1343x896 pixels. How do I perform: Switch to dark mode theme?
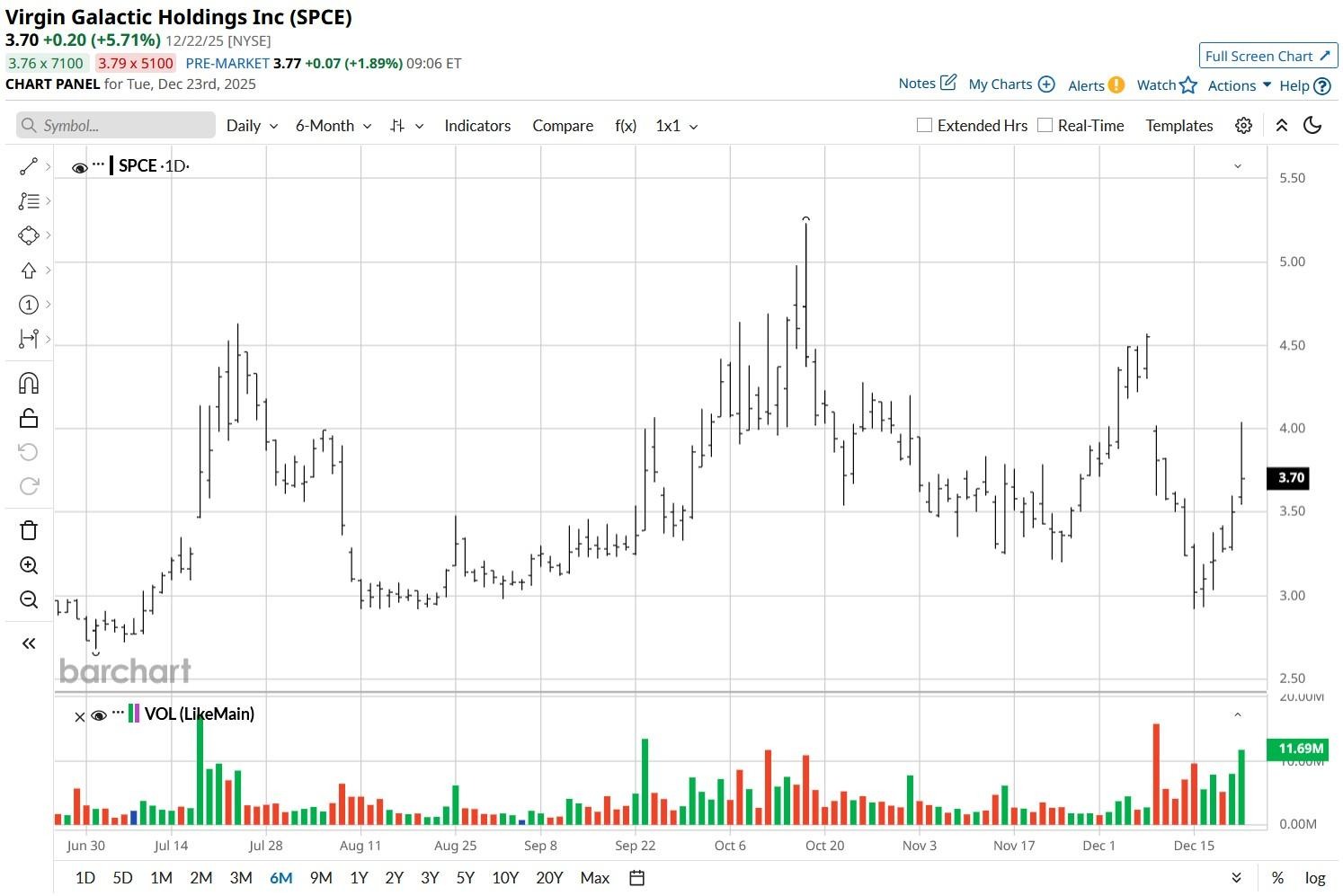tap(1312, 126)
